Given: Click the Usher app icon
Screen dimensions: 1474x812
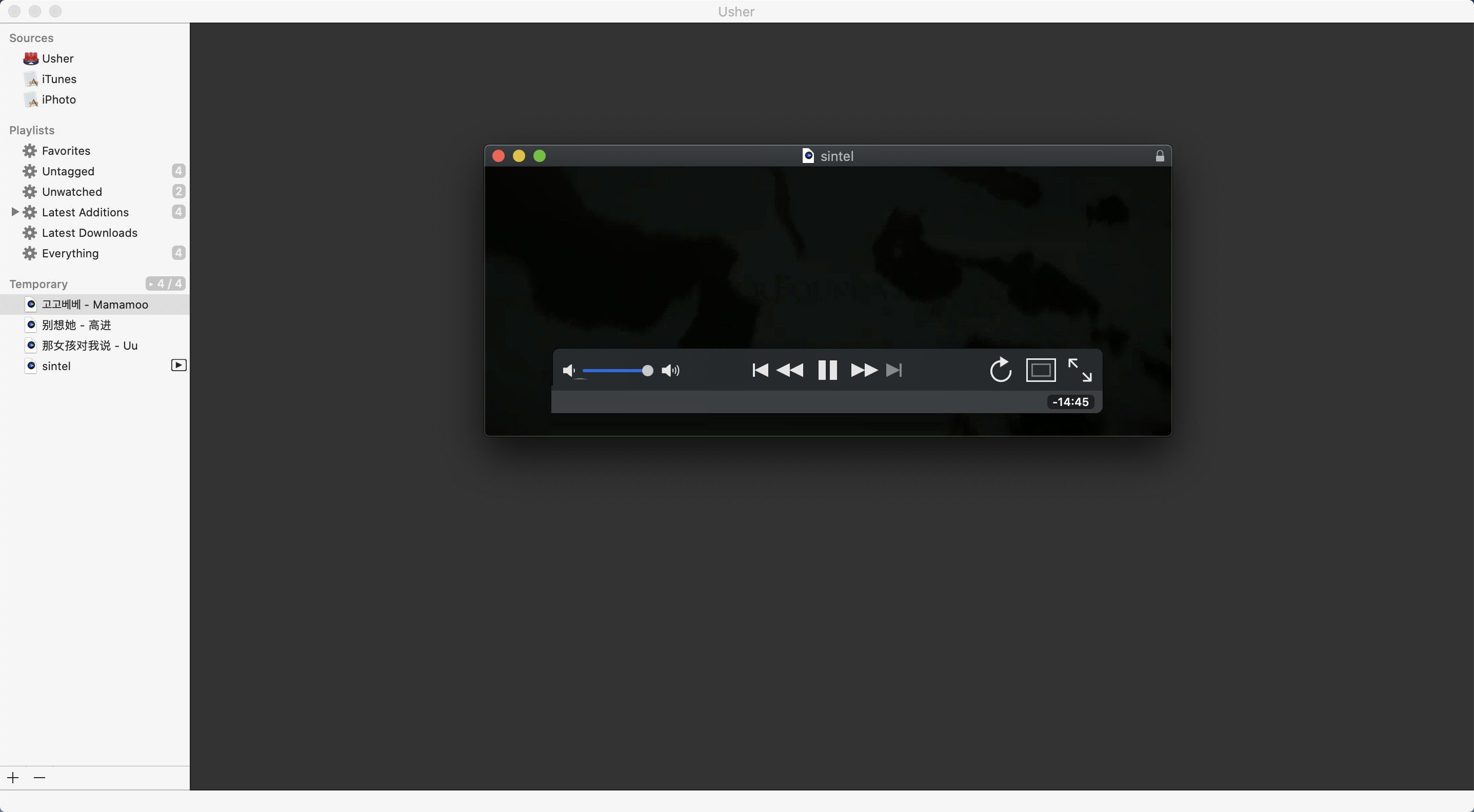Looking at the screenshot, I should coord(31,58).
